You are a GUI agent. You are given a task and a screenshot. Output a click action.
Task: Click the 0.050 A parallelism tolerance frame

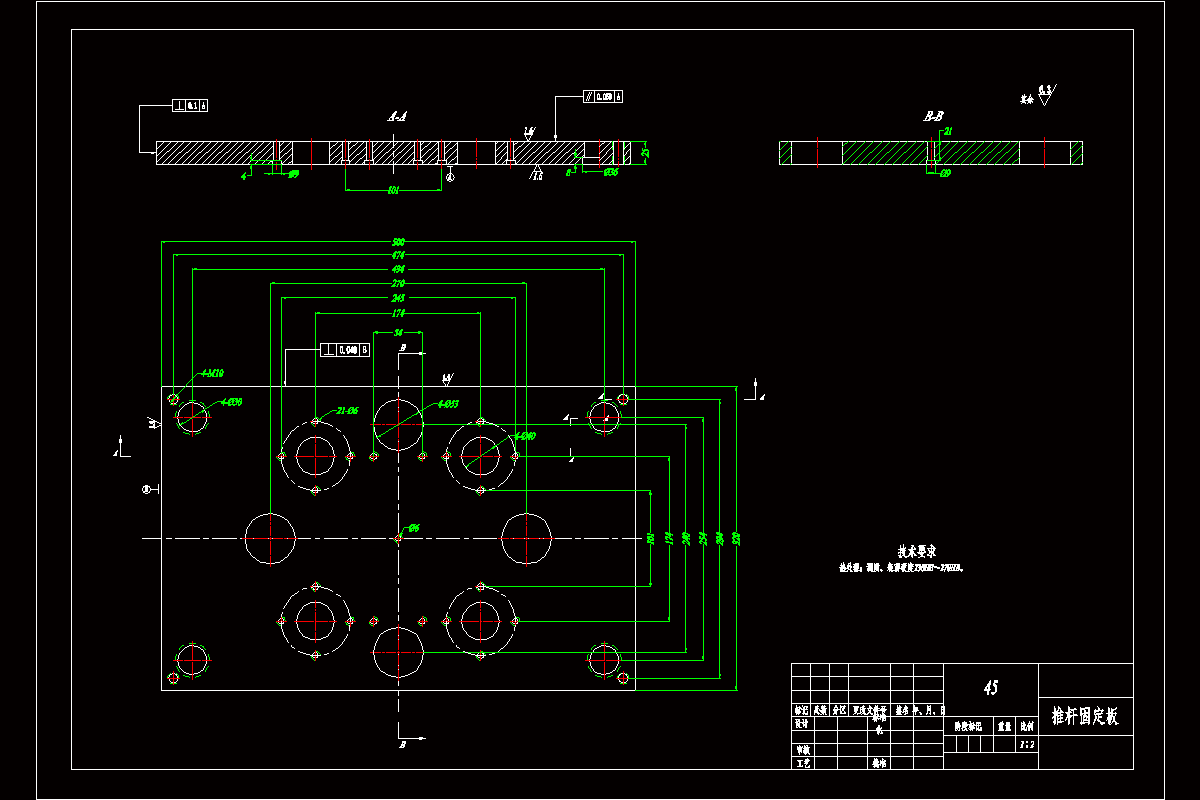point(603,97)
